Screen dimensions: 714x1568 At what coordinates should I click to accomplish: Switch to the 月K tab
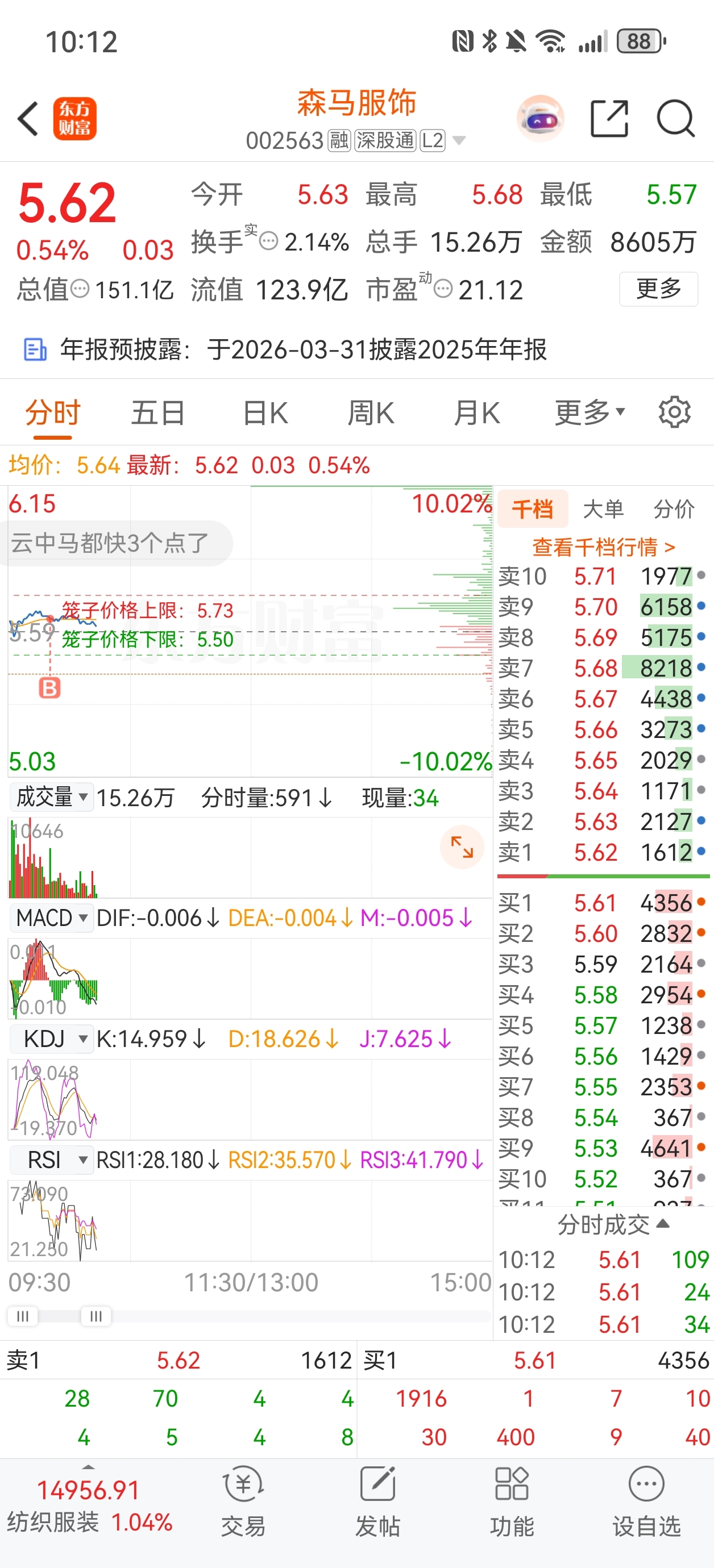(x=477, y=412)
